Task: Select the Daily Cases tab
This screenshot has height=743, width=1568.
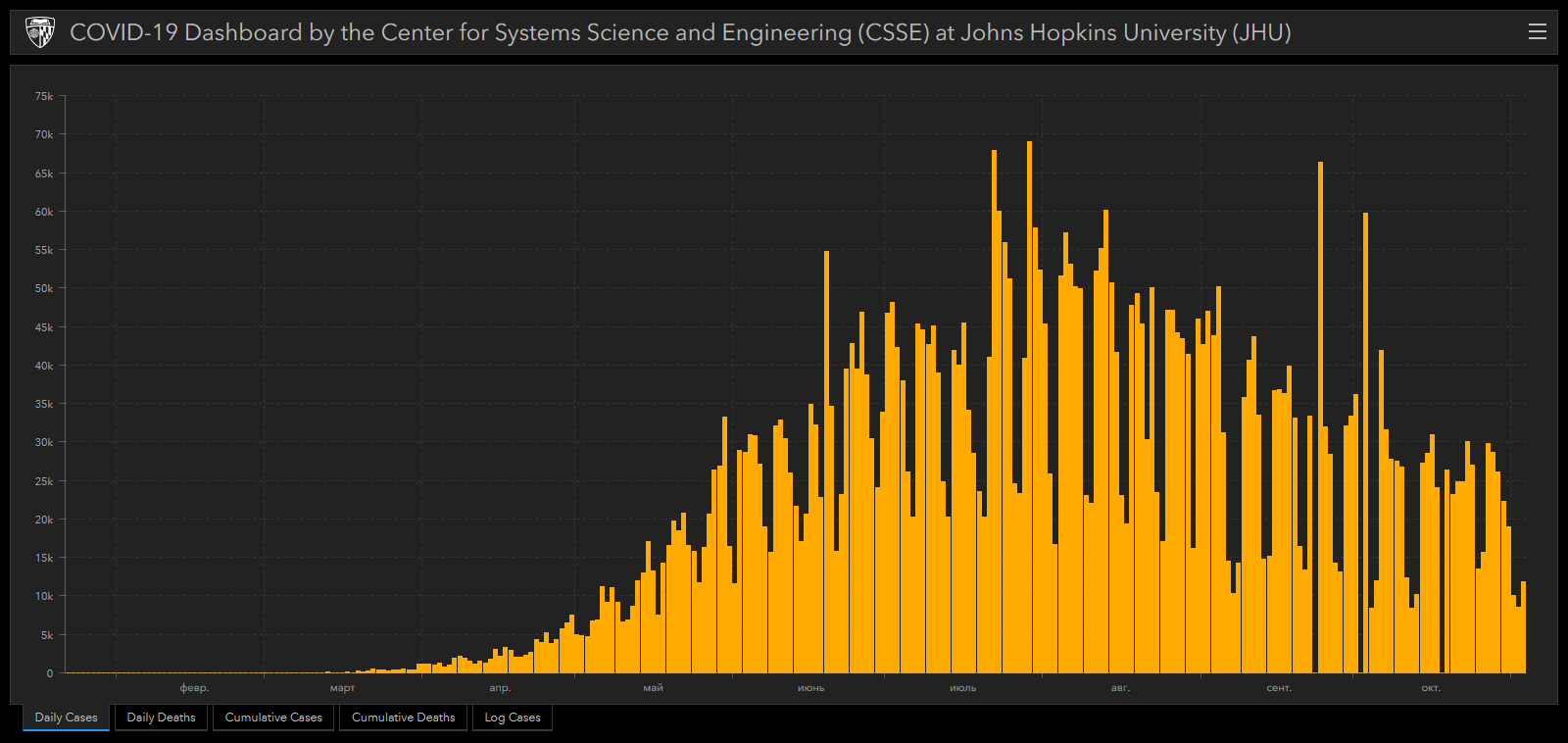Action: (x=66, y=718)
